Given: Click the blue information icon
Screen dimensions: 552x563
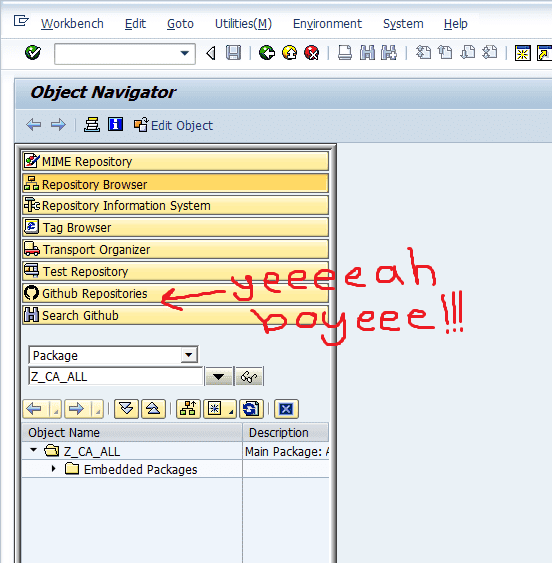Looking at the screenshot, I should tap(115, 125).
